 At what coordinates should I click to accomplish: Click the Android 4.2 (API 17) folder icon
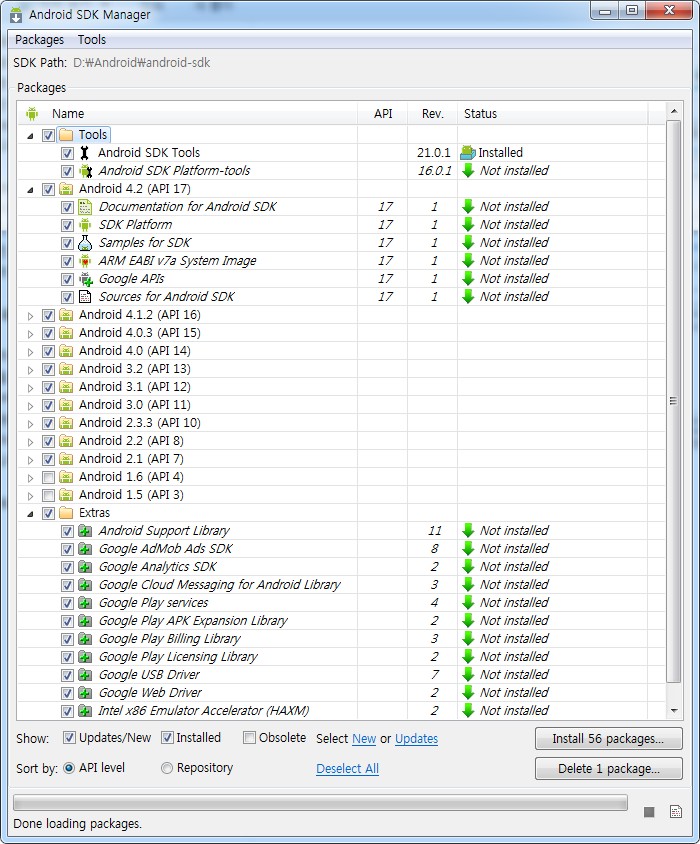(x=66, y=189)
